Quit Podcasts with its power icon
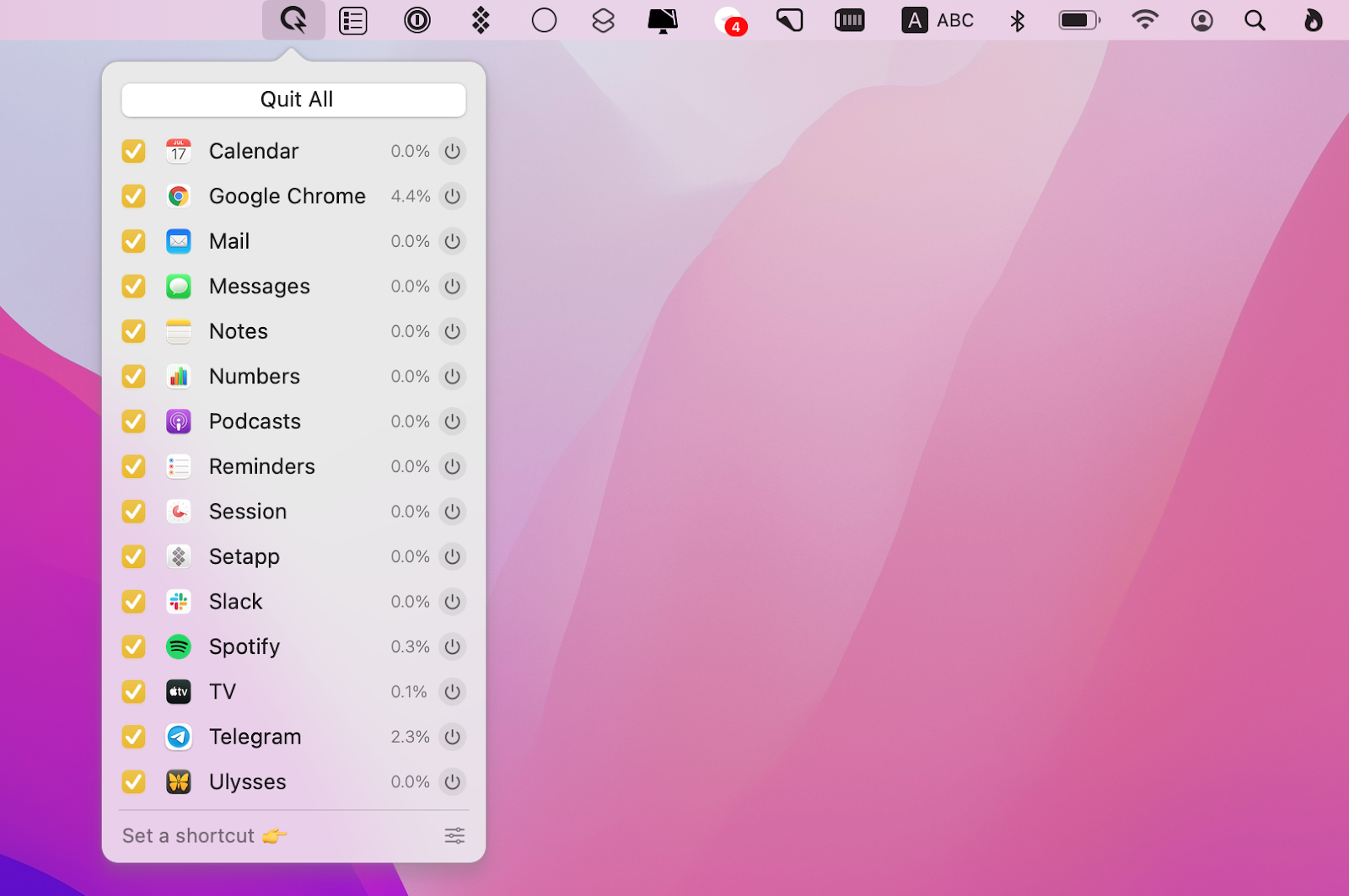 point(453,421)
